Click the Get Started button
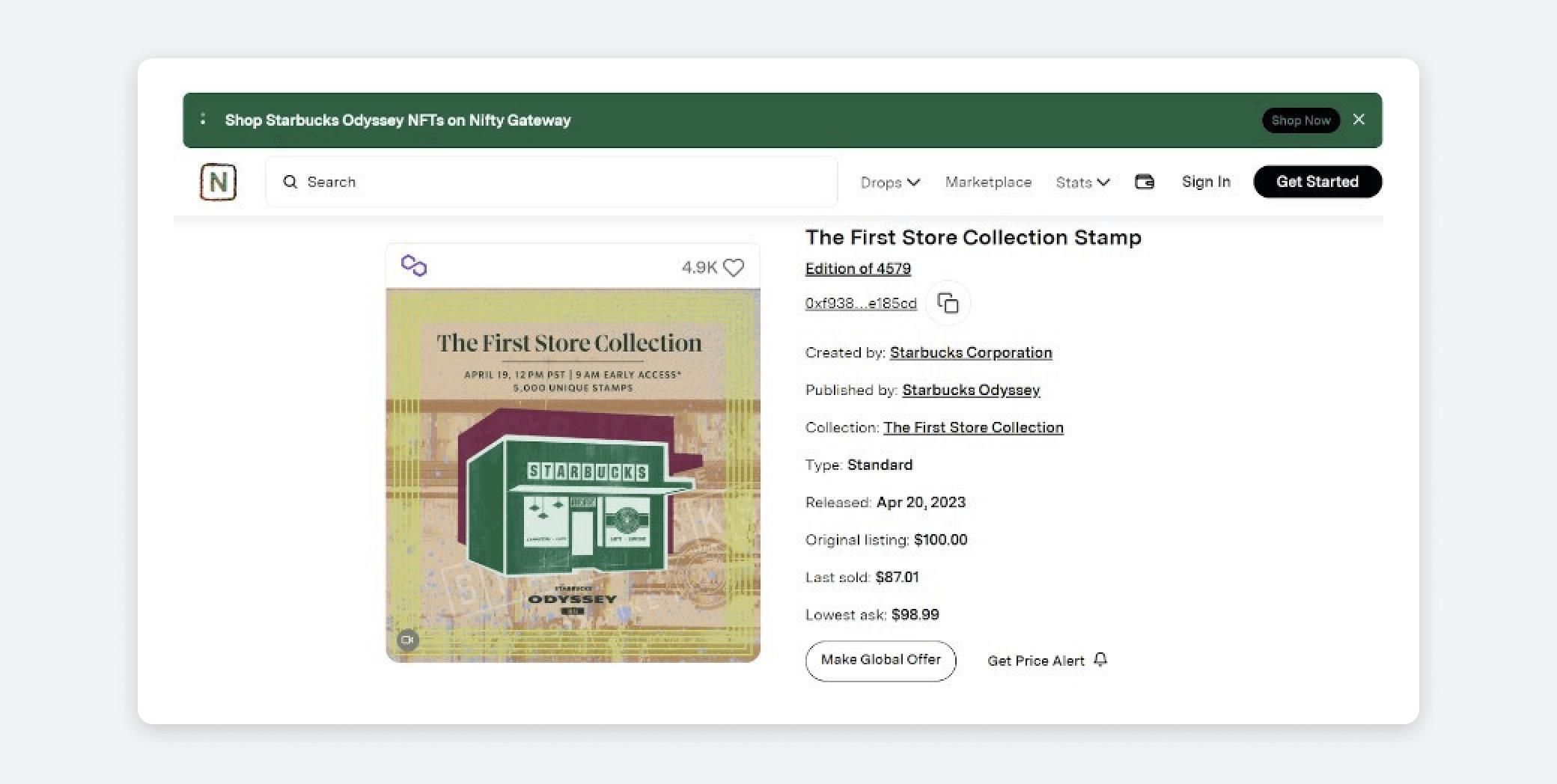This screenshot has height=784, width=1557. pyautogui.click(x=1317, y=182)
